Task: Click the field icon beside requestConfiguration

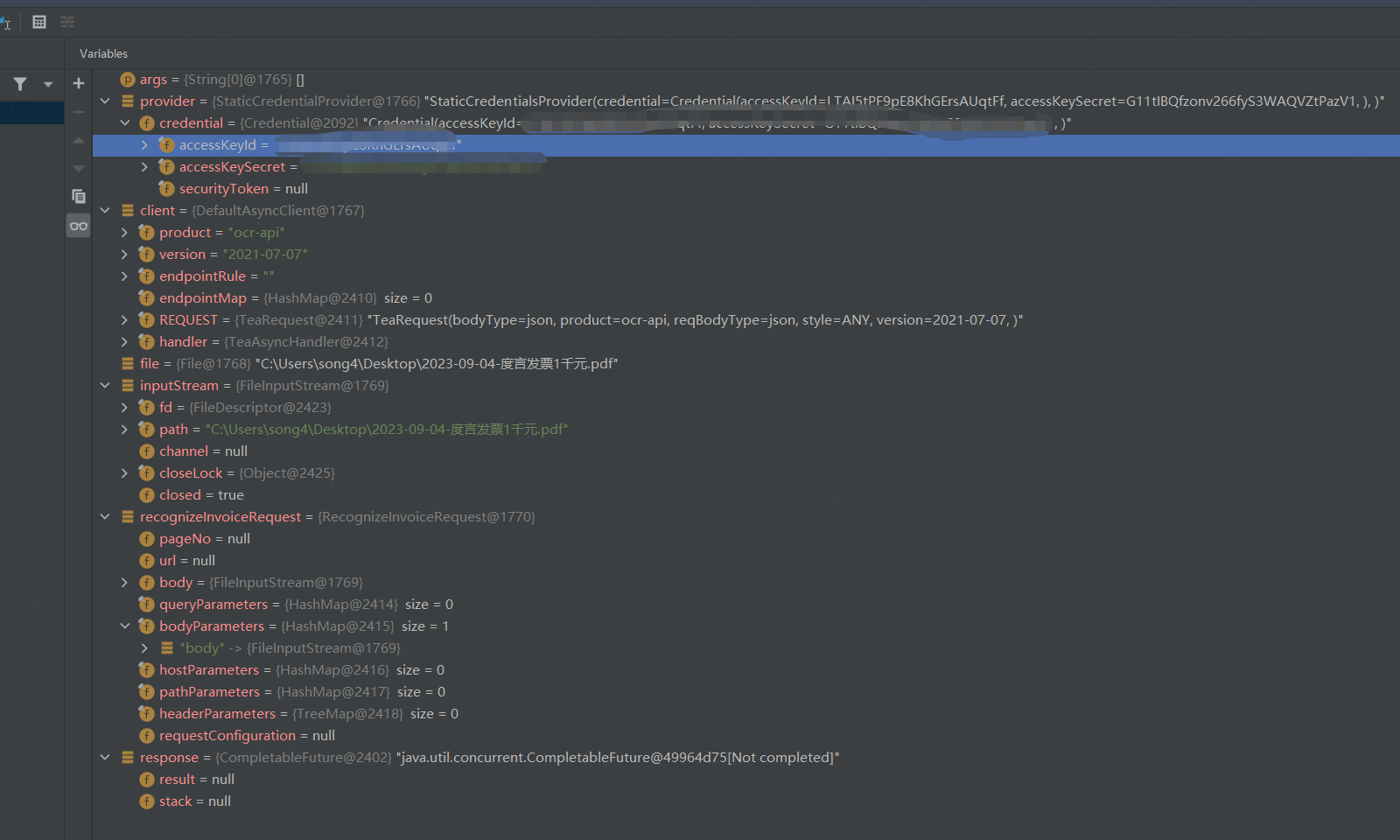Action: [x=147, y=736]
